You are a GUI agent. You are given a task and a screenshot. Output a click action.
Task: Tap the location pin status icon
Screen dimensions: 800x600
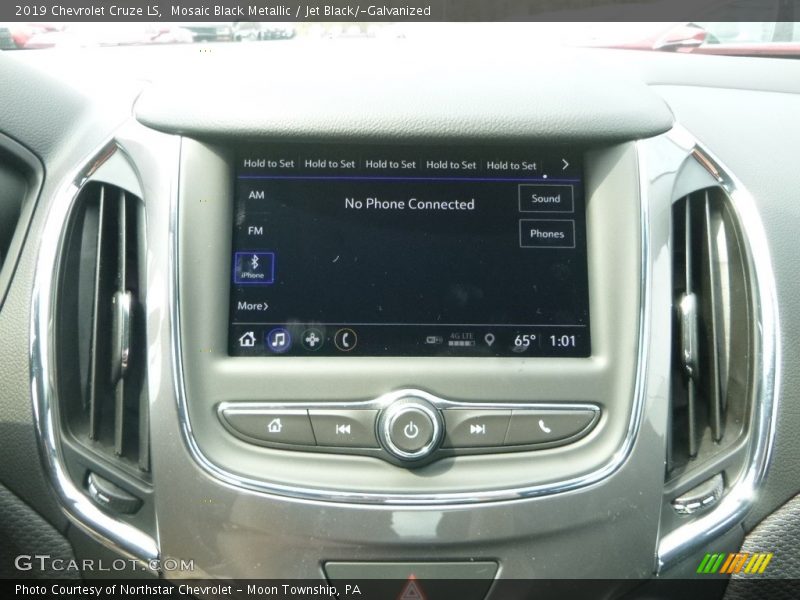click(489, 340)
